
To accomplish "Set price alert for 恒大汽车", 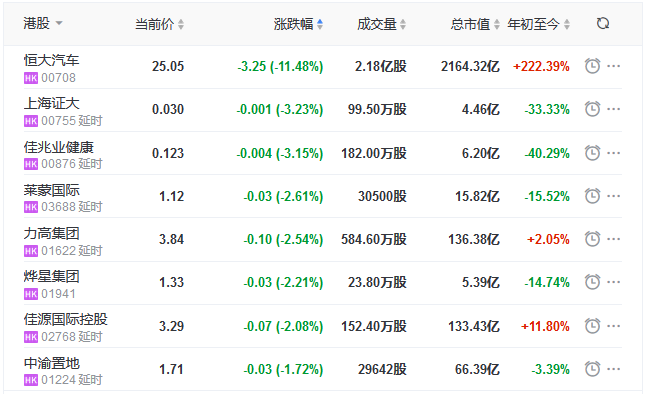I will pos(592,66).
